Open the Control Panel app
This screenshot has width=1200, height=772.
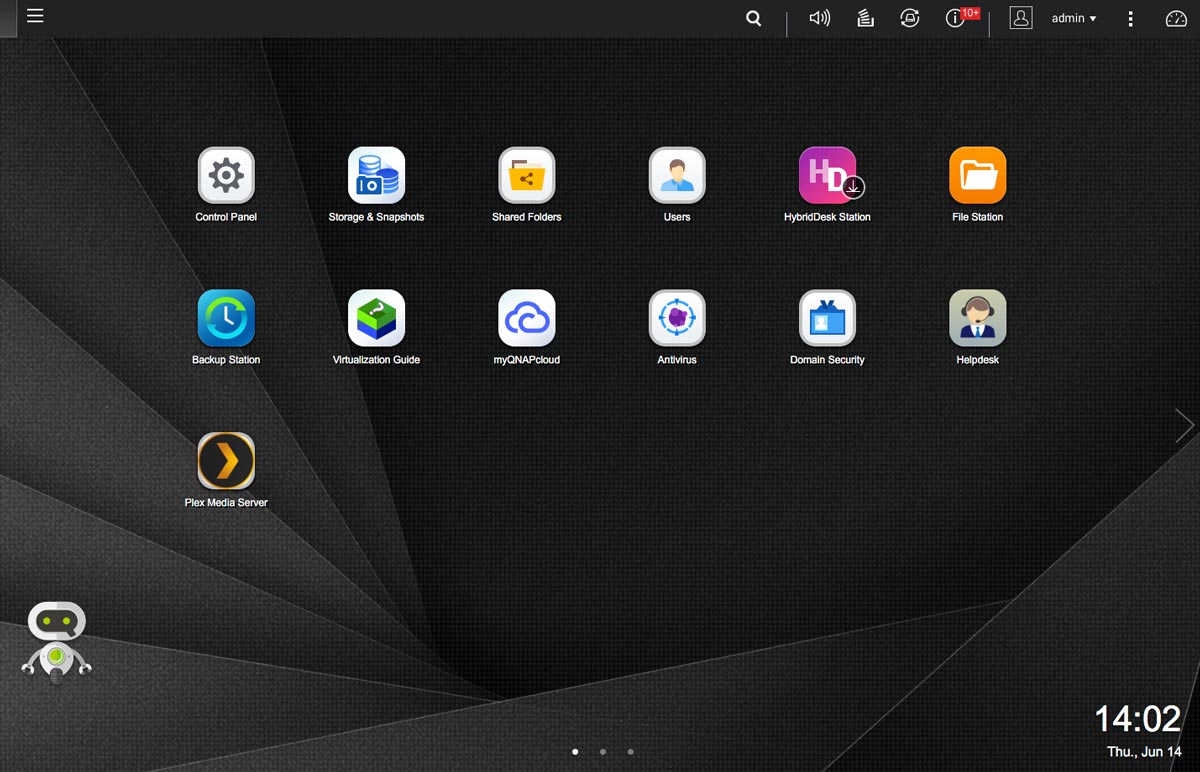[226, 176]
